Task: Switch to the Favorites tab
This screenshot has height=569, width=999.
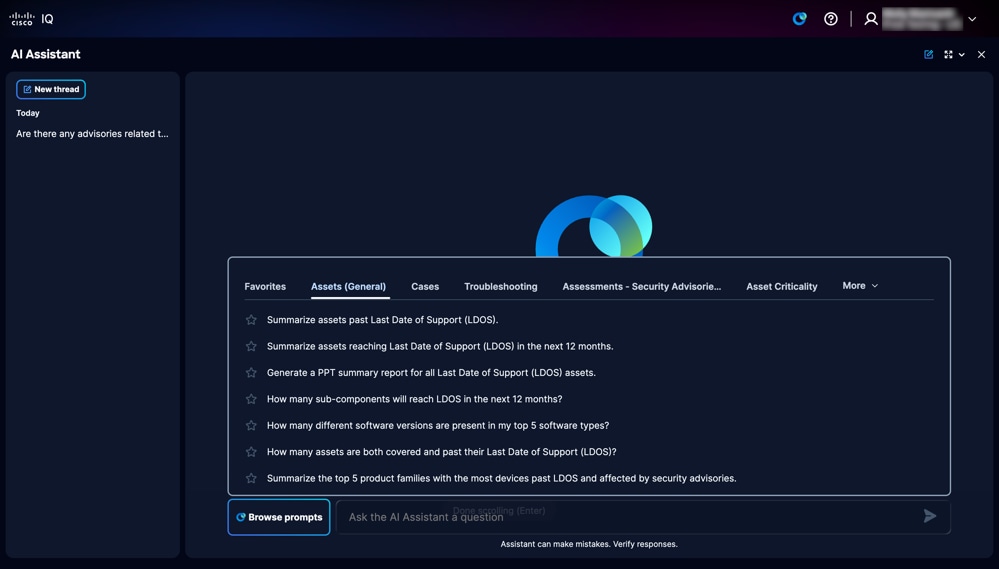Action: [265, 287]
